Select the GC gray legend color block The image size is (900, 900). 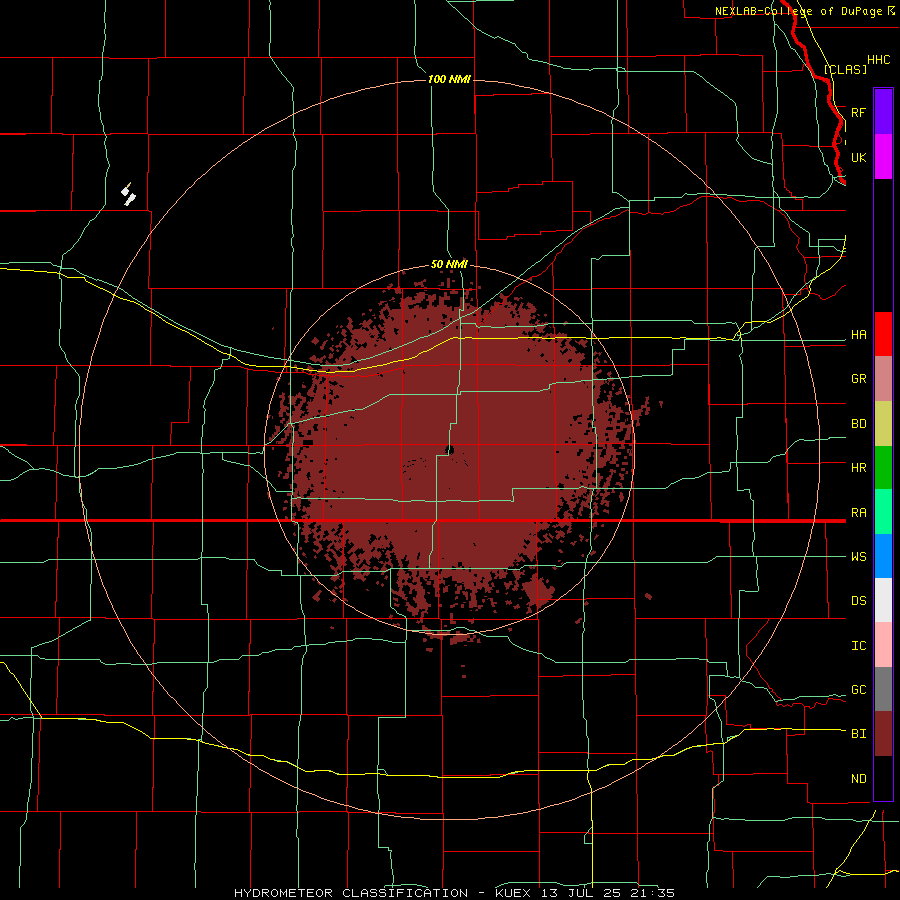[x=883, y=689]
